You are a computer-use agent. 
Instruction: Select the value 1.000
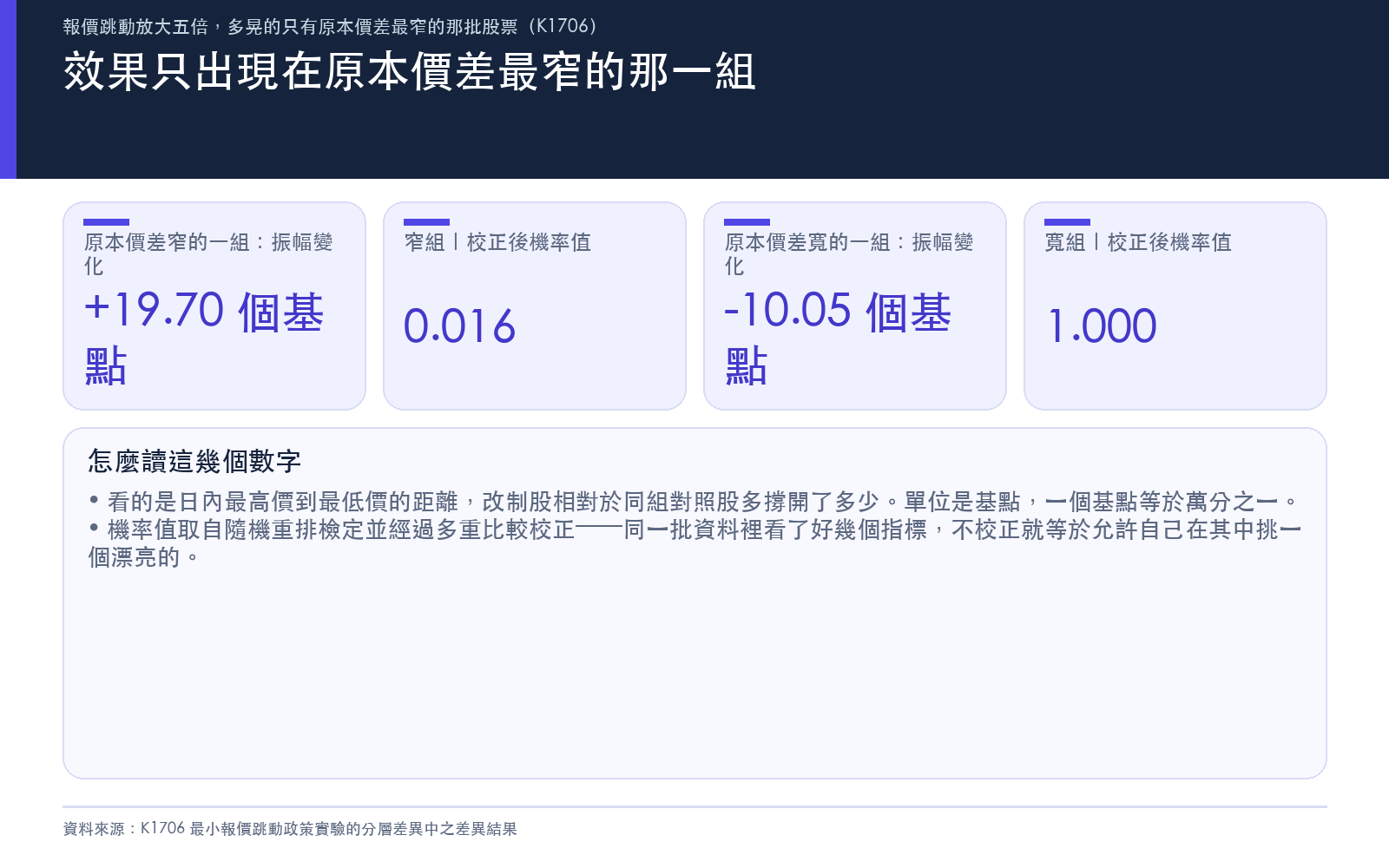point(1103,326)
